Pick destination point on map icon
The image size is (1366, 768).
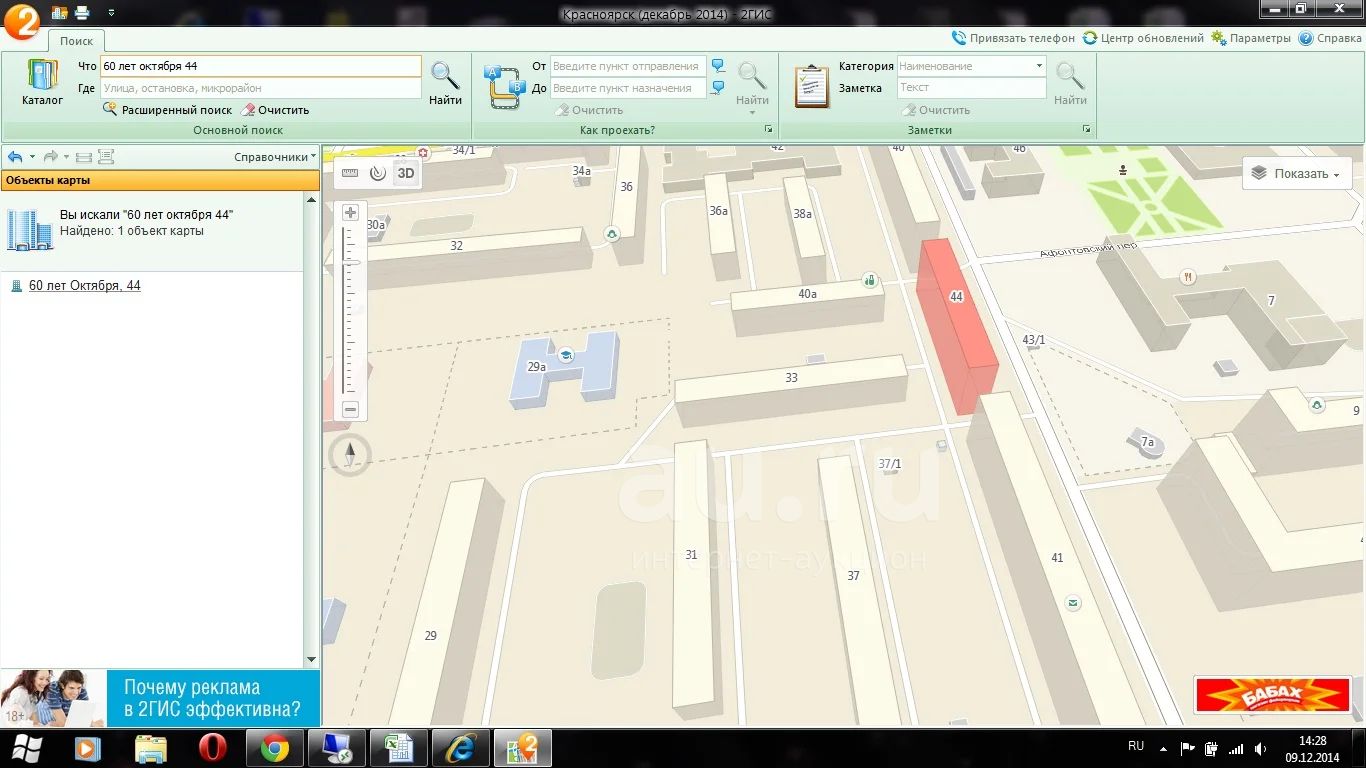pyautogui.click(x=718, y=88)
